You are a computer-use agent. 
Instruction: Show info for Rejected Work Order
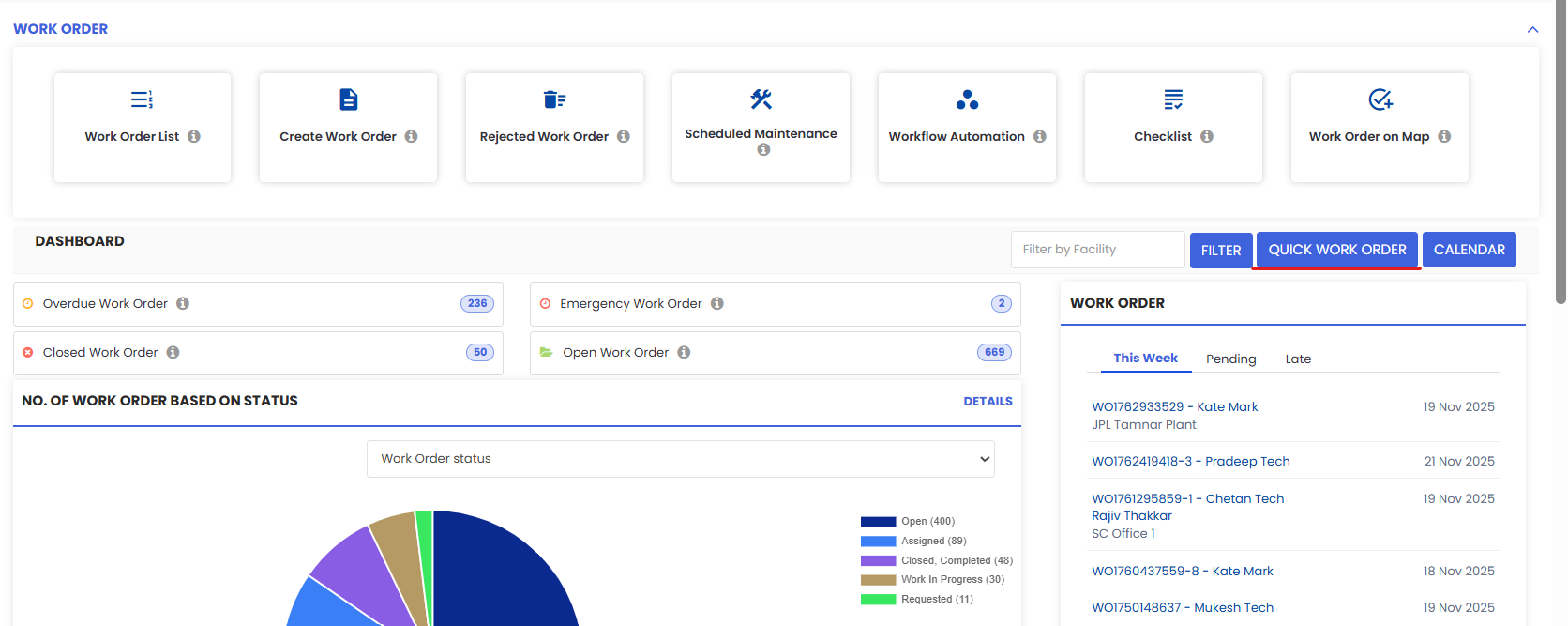[x=624, y=136]
